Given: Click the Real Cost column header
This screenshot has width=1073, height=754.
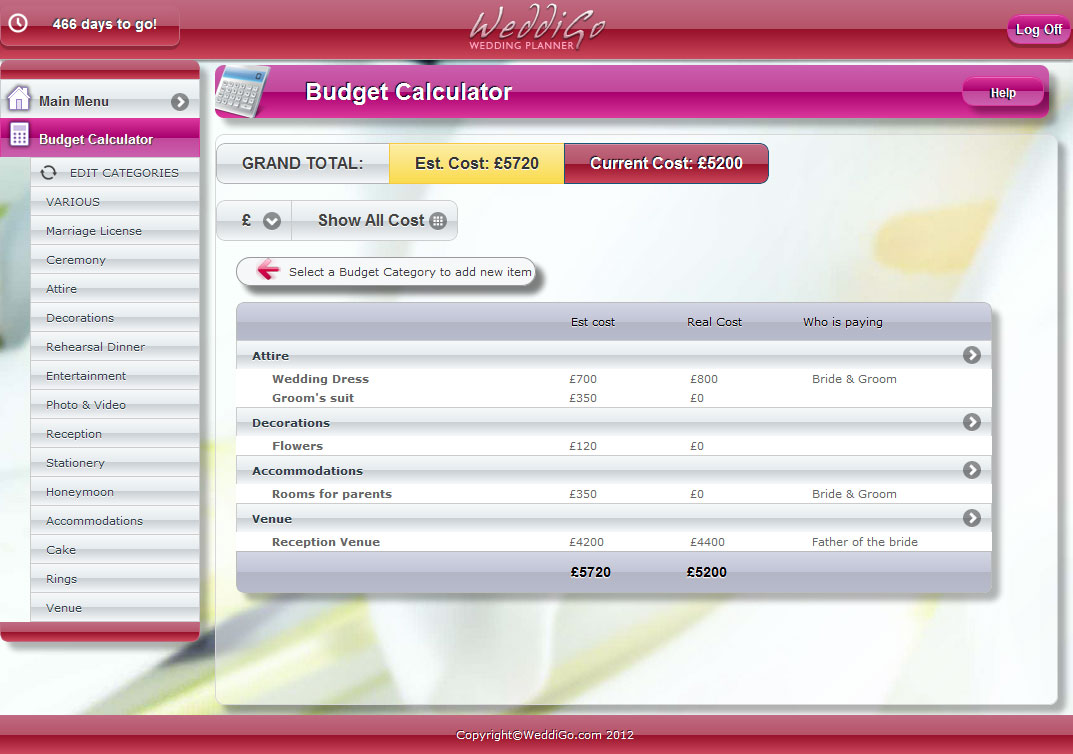Looking at the screenshot, I should coord(714,322).
